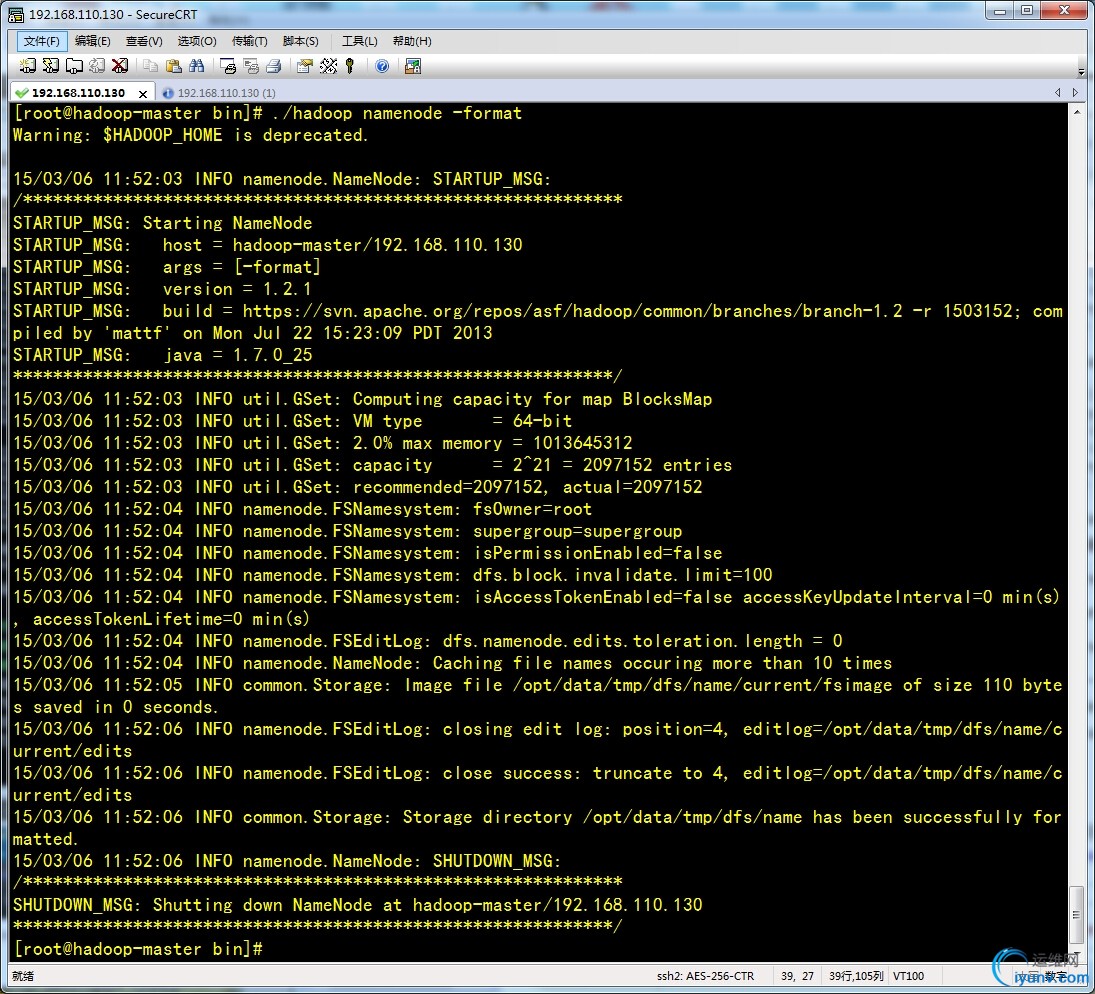Click the version = 1.2.1 line
The height and width of the screenshot is (994, 1095).
(237, 289)
